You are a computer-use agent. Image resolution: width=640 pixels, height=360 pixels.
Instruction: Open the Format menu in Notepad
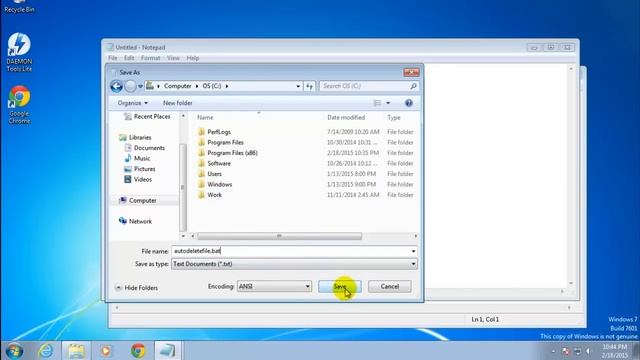(150, 58)
